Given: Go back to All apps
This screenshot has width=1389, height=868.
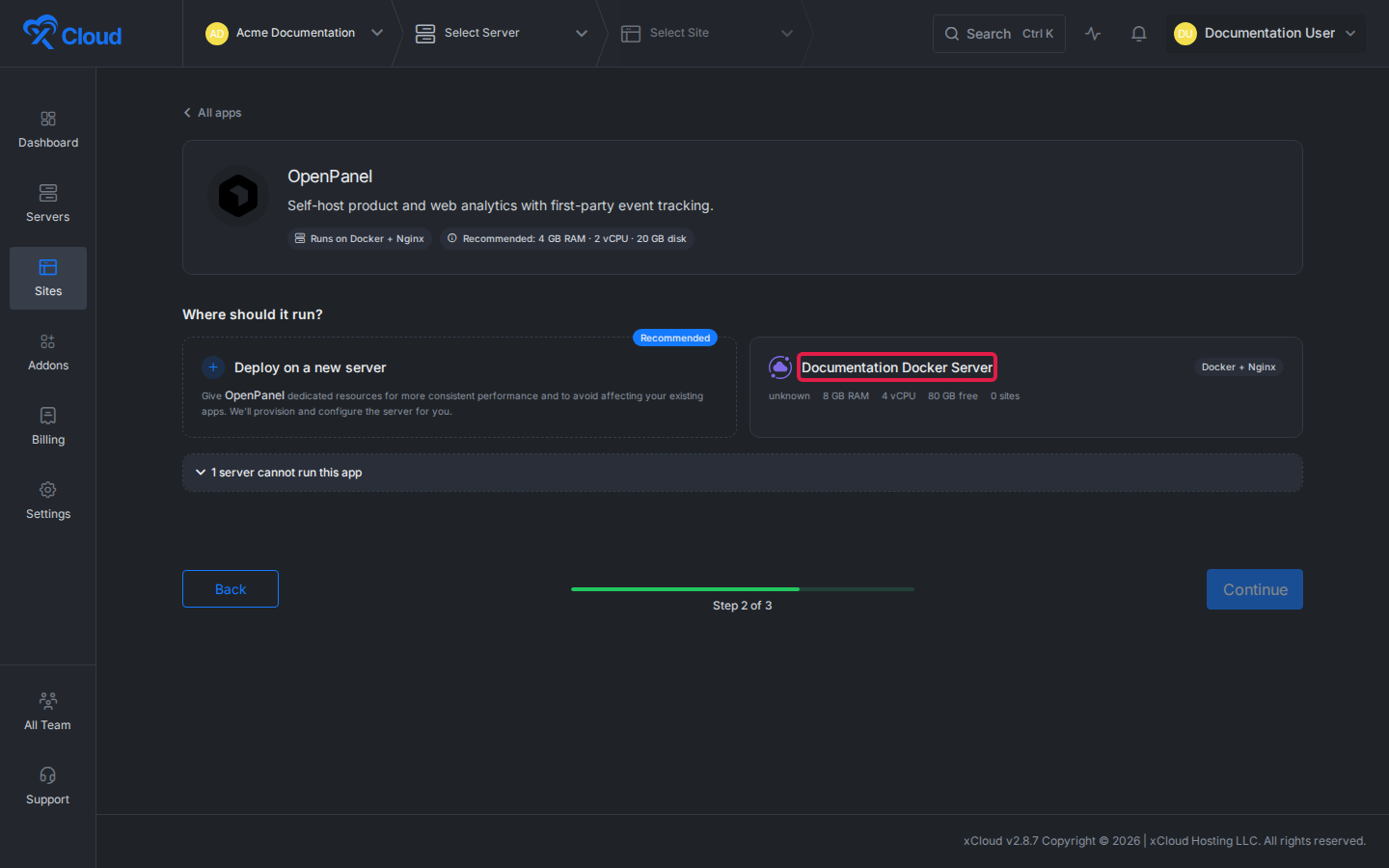Looking at the screenshot, I should point(212,113).
